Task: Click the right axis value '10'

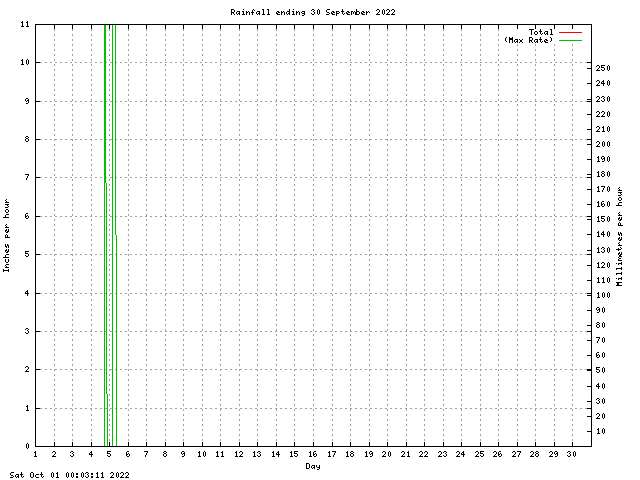Action: click(600, 431)
